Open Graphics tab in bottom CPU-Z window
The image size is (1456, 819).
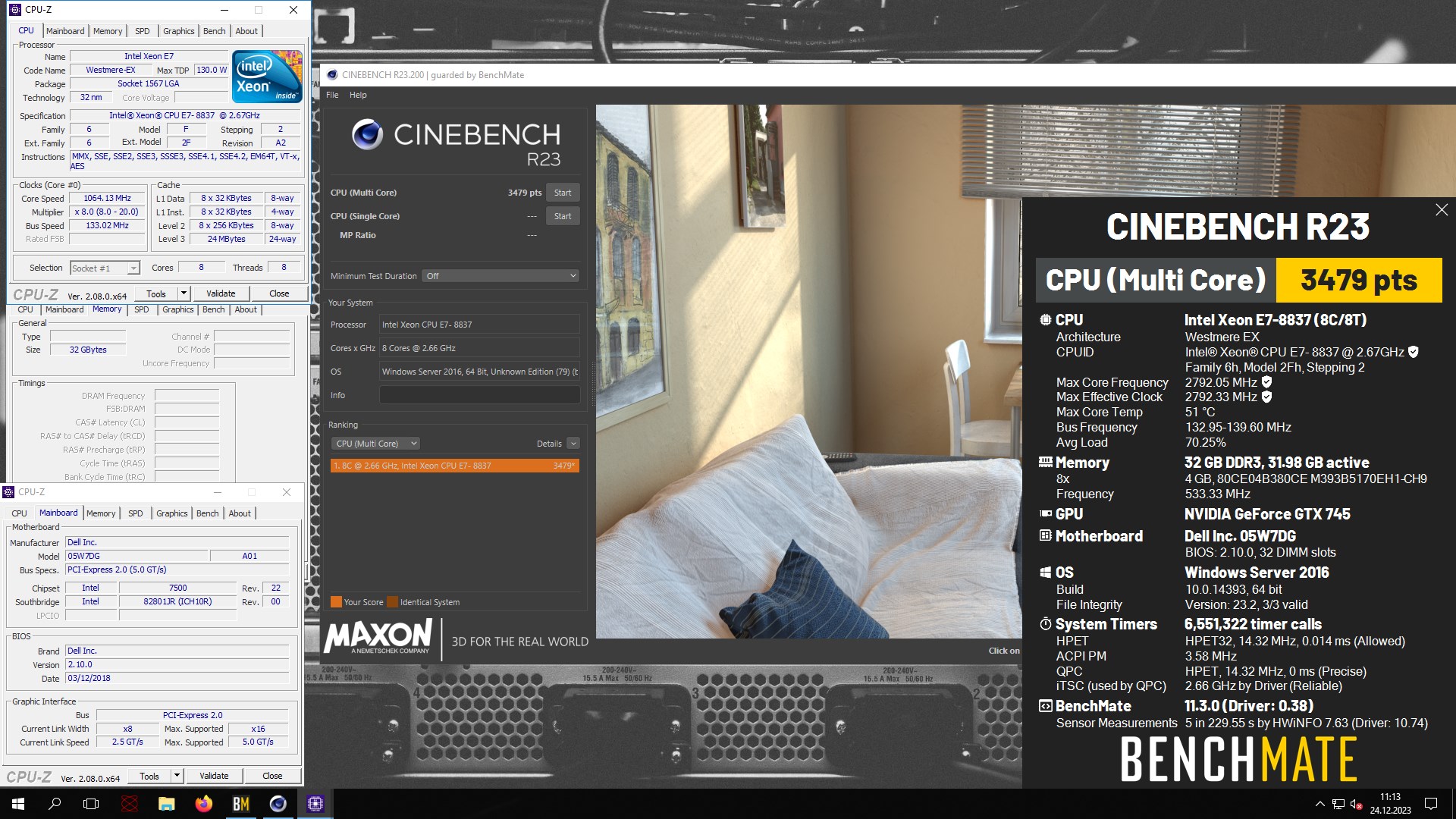click(172, 513)
